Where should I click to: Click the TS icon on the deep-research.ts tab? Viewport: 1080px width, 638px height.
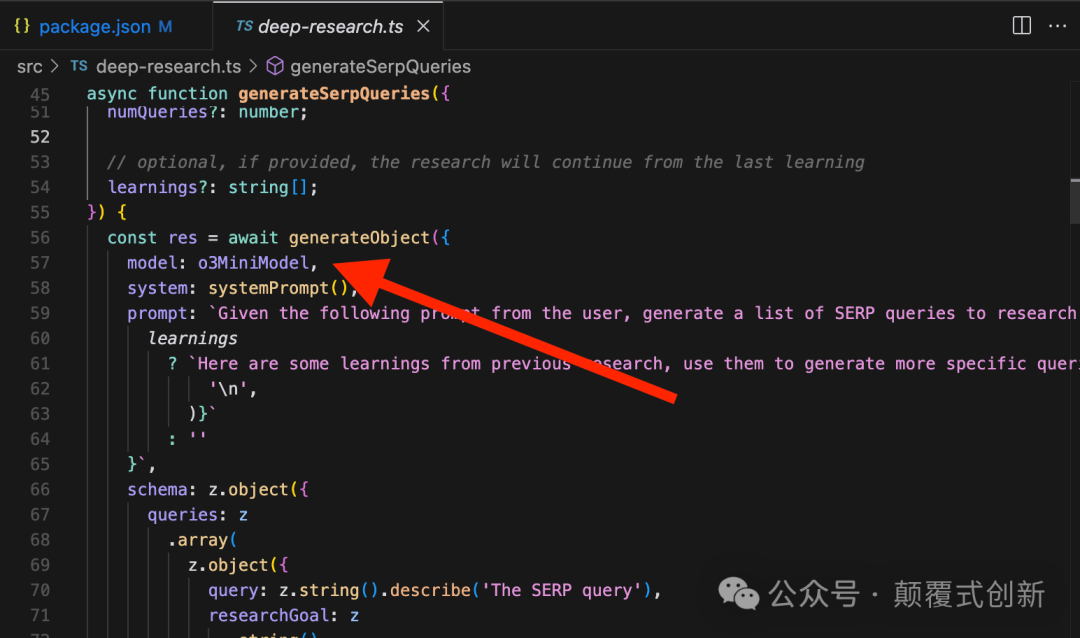tap(244, 25)
